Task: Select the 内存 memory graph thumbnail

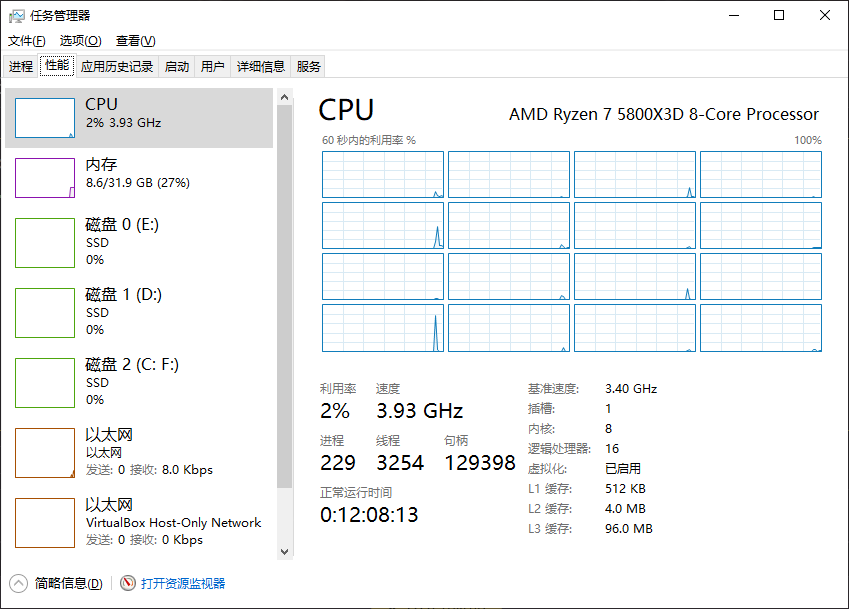Action: [x=45, y=178]
